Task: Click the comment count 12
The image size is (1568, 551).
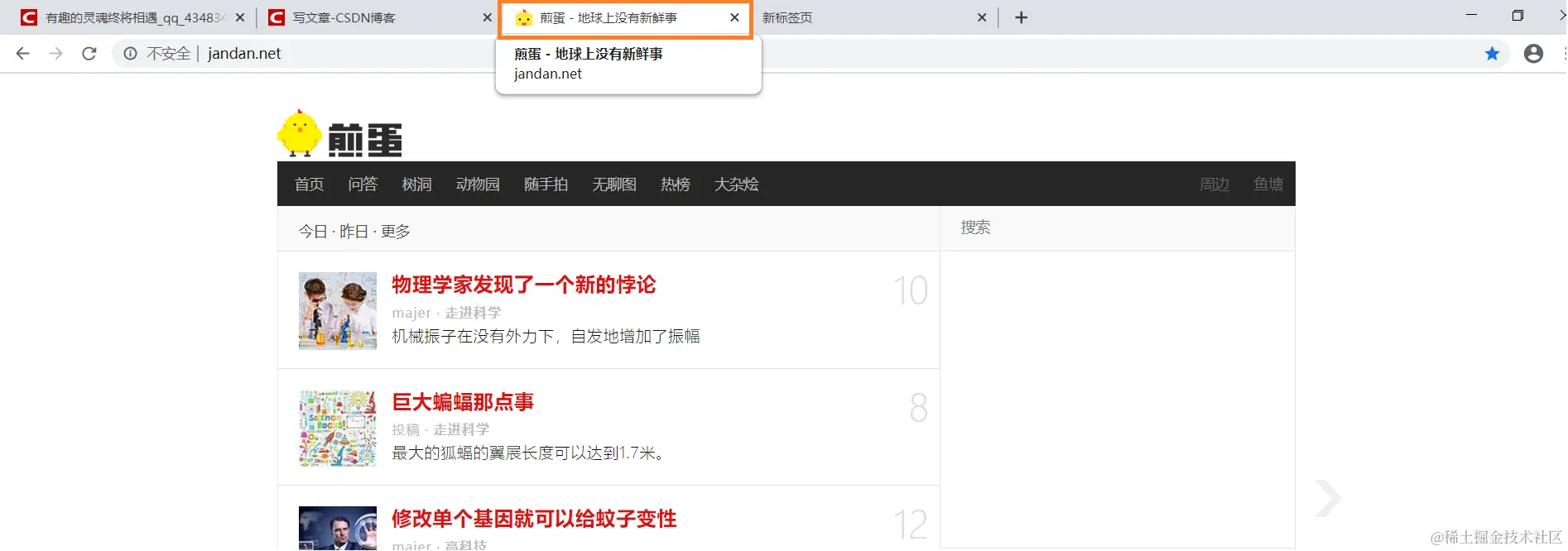Action: (x=910, y=525)
